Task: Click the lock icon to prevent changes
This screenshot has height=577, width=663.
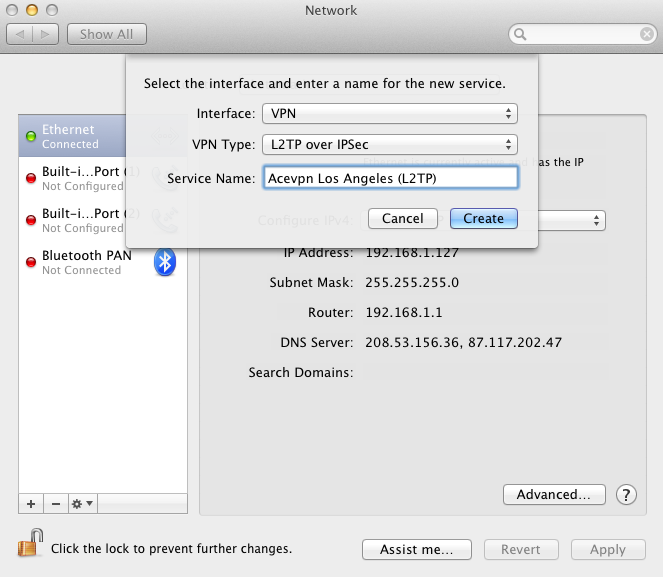Action: (x=30, y=543)
